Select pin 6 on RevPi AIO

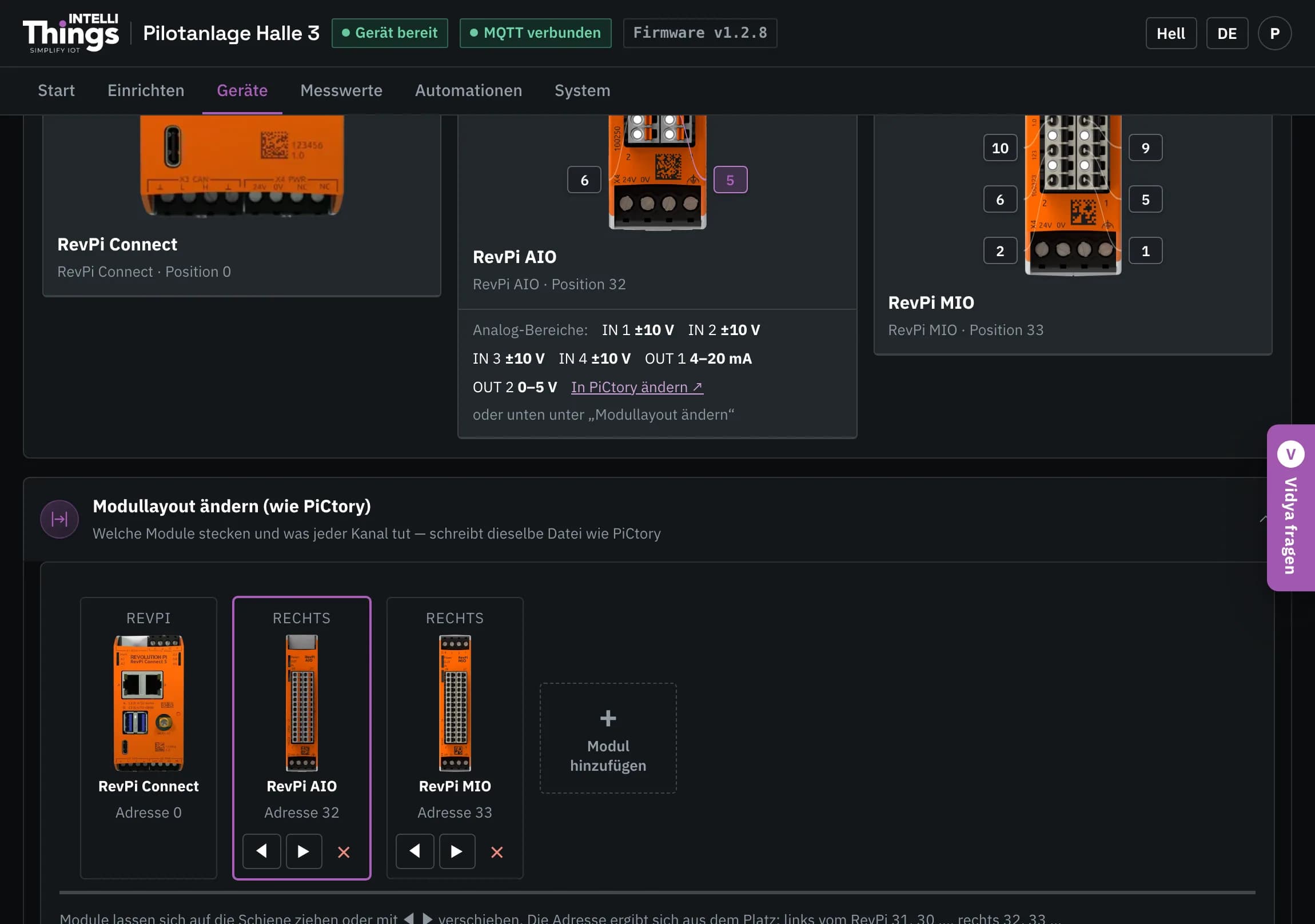pyautogui.click(x=584, y=180)
